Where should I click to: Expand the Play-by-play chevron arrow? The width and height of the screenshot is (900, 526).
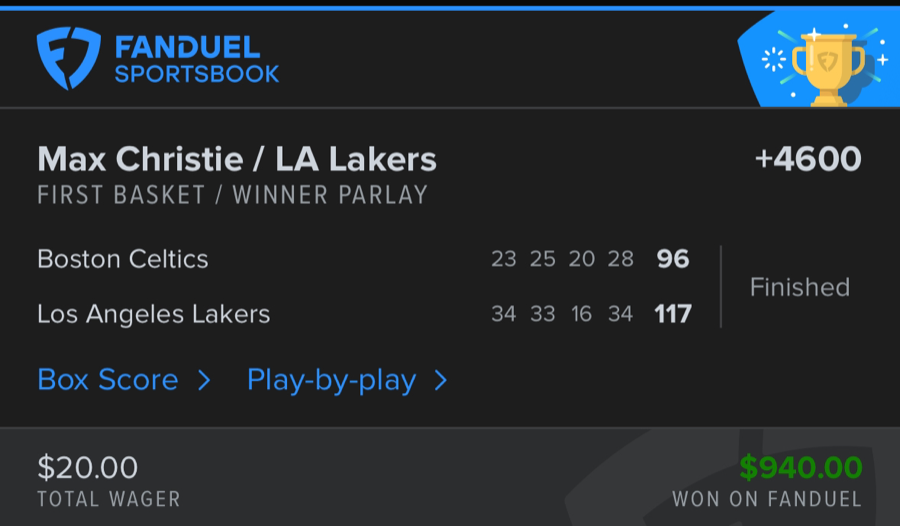coord(440,380)
